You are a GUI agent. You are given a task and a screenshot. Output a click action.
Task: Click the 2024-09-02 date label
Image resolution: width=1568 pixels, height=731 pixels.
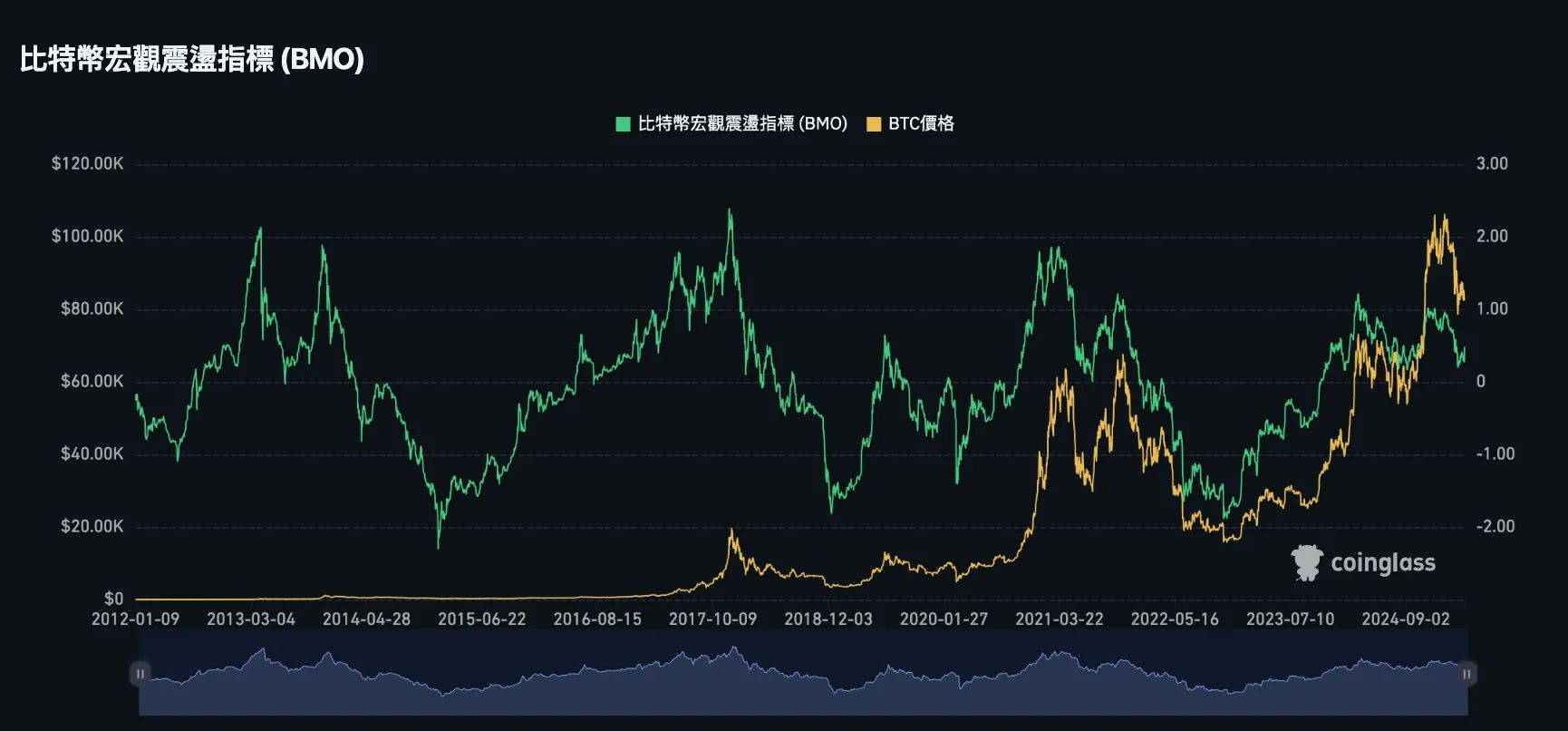tap(1405, 619)
